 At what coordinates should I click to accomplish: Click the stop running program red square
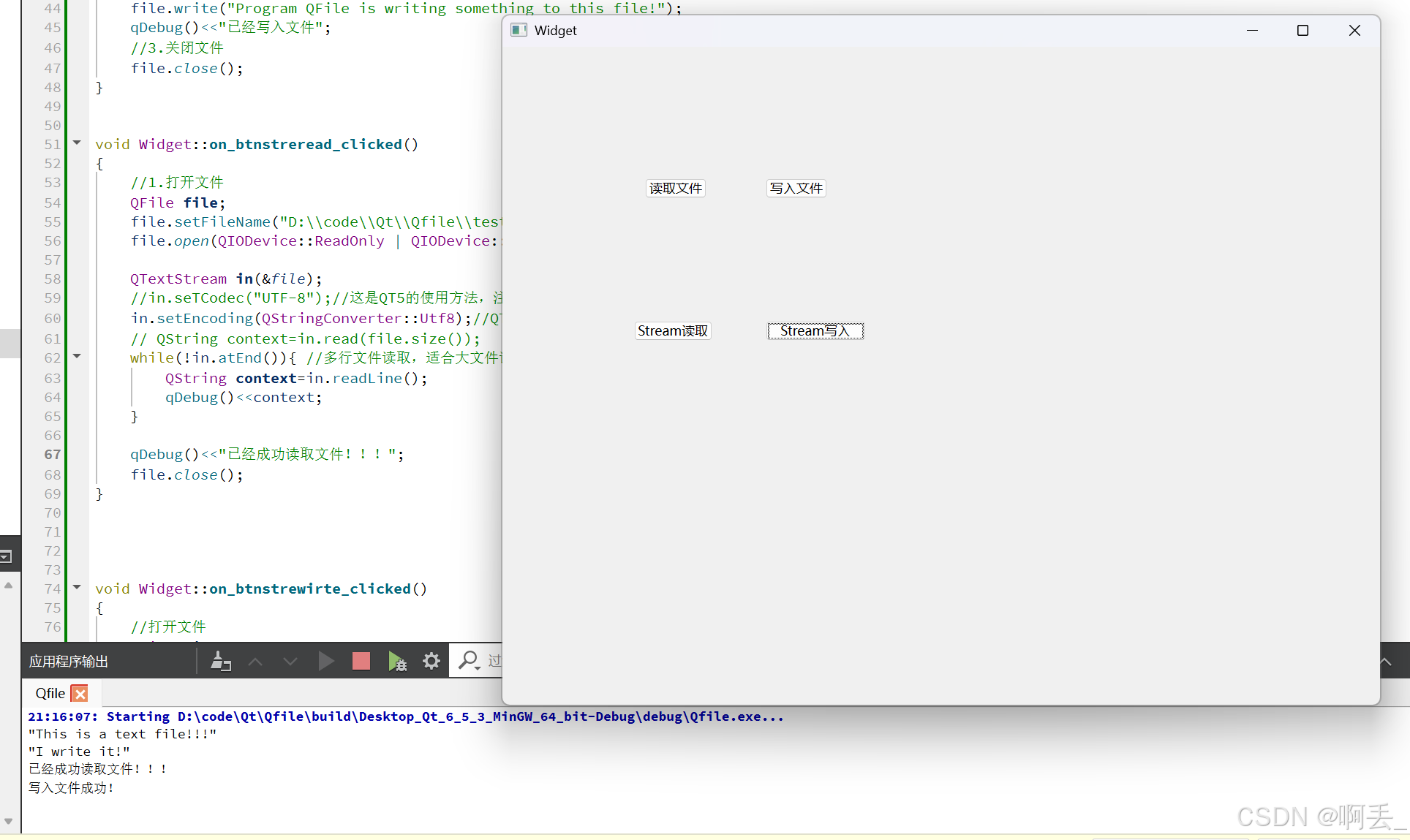[361, 662]
